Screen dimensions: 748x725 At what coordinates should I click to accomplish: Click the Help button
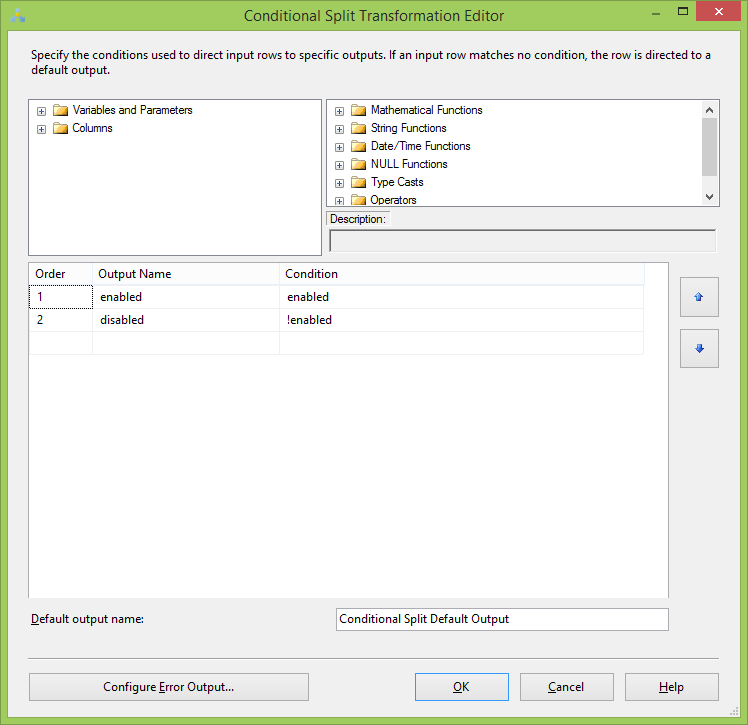coord(672,687)
